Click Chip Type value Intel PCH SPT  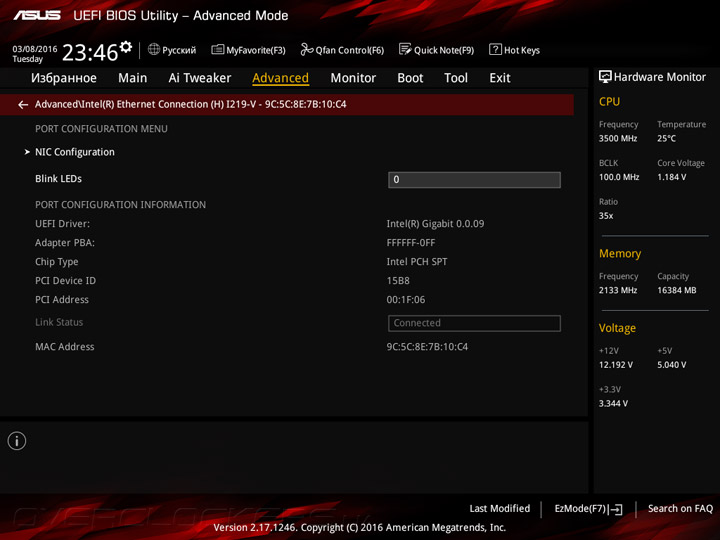[416, 262]
